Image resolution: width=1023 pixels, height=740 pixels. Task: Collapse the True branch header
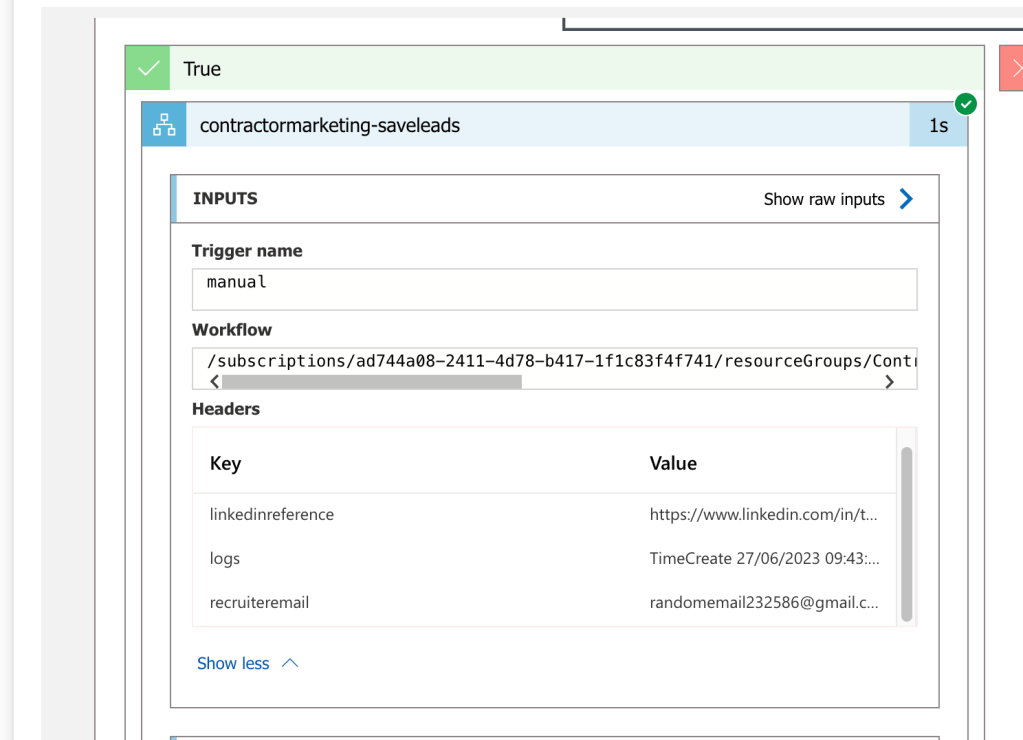coord(555,68)
